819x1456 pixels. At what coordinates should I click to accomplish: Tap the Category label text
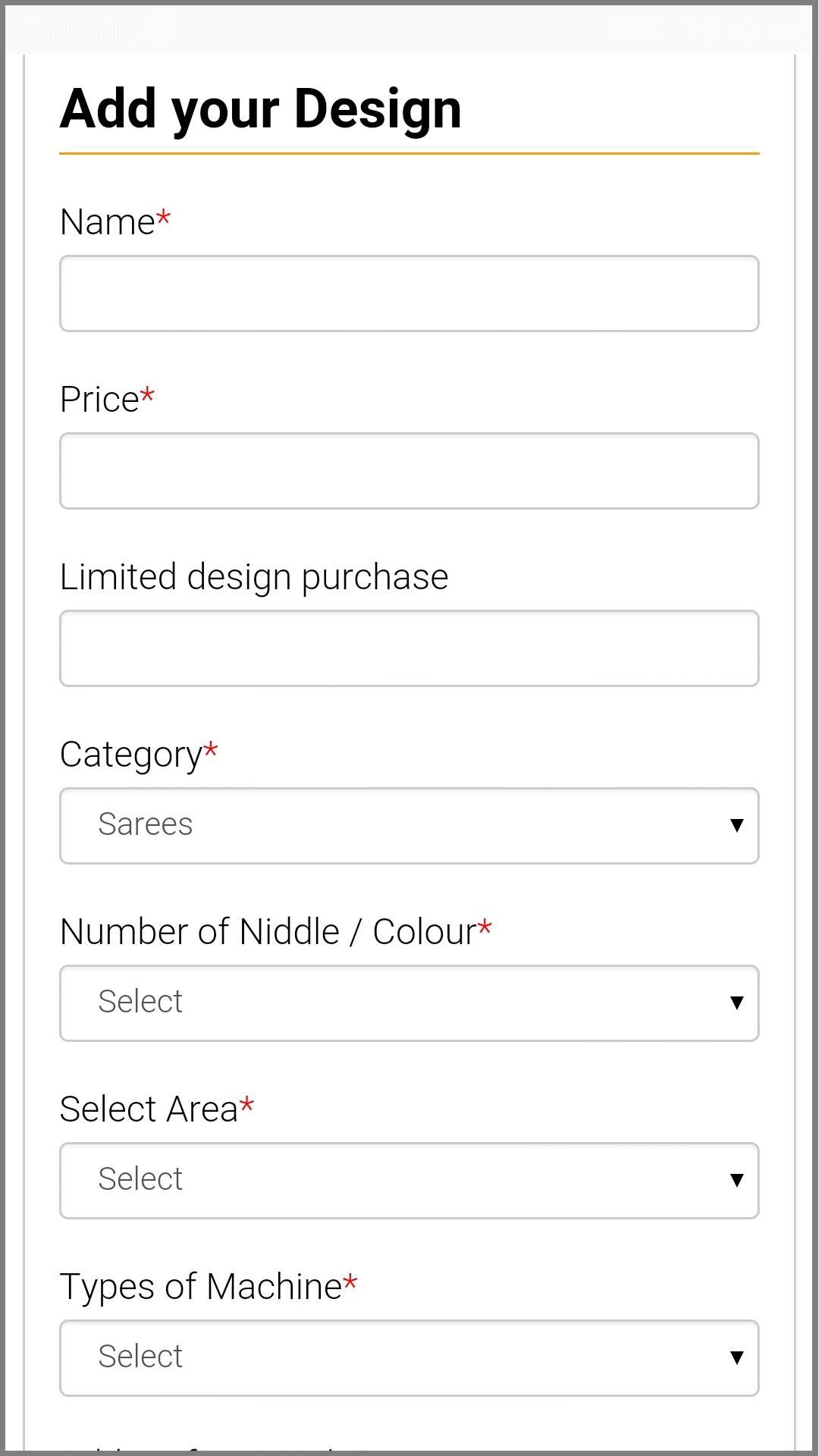(x=131, y=755)
